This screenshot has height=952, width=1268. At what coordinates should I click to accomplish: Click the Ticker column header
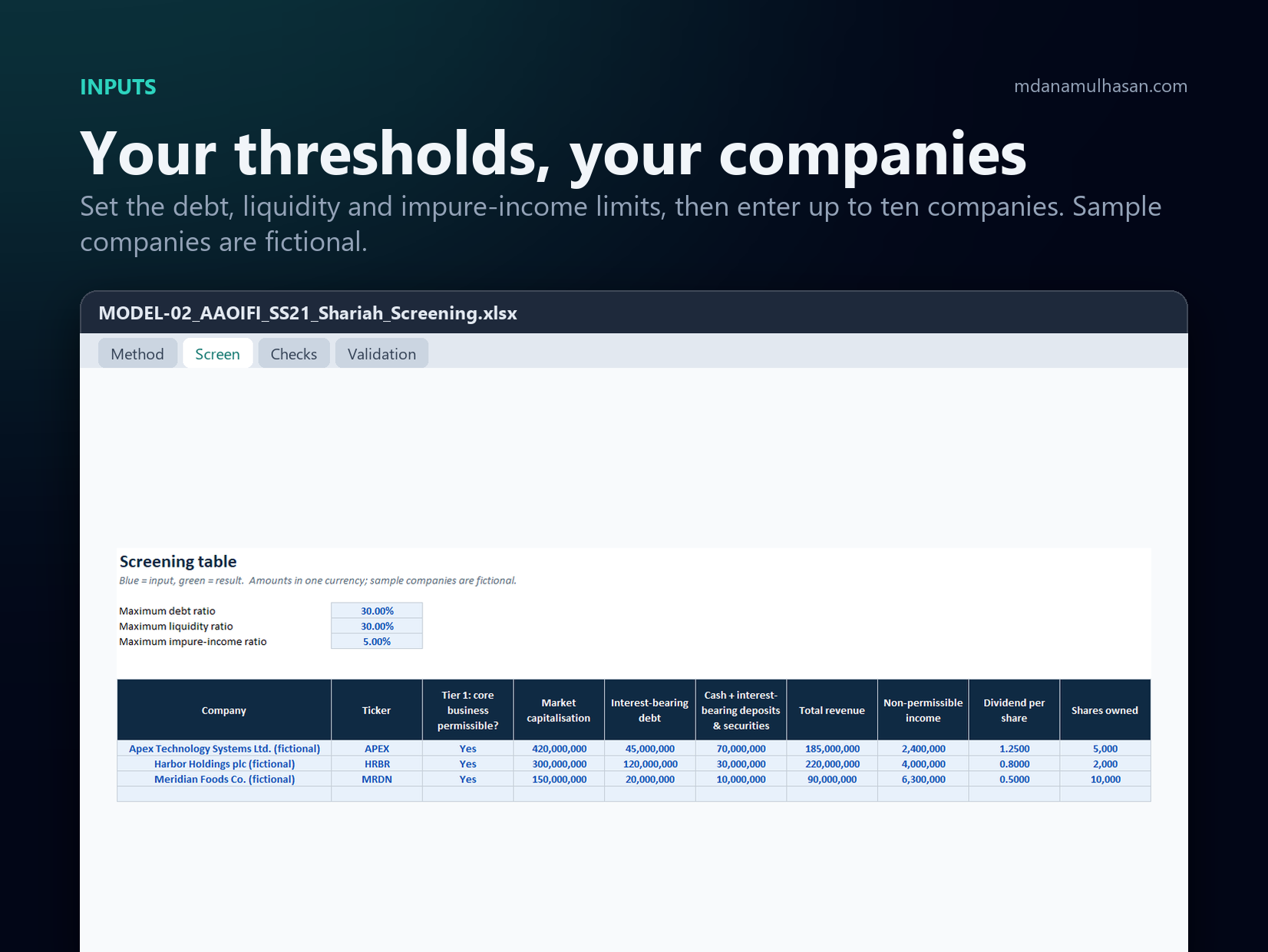377,710
